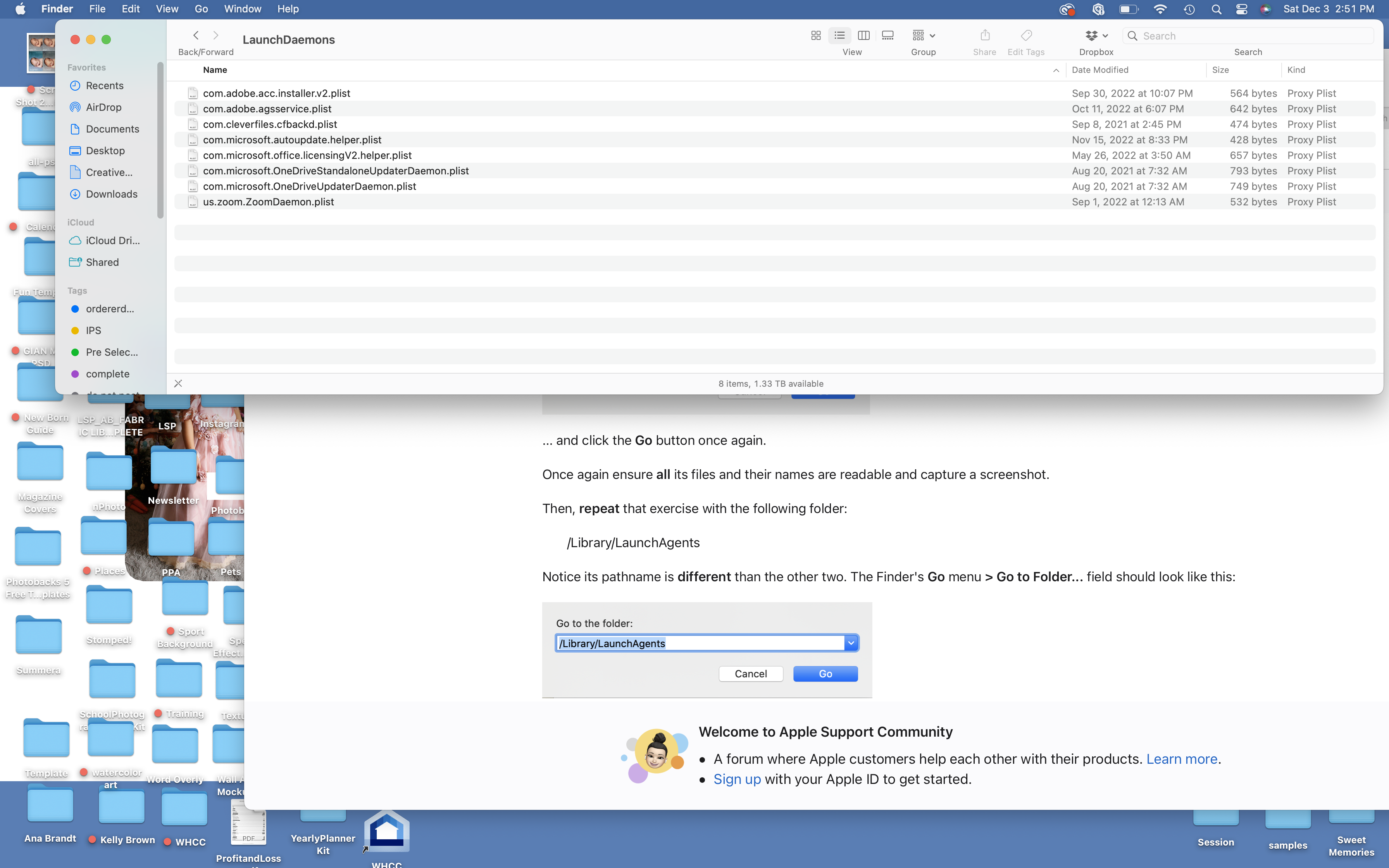Click the Share icon in toolbar
Image resolution: width=1389 pixels, height=868 pixels.
click(984, 36)
